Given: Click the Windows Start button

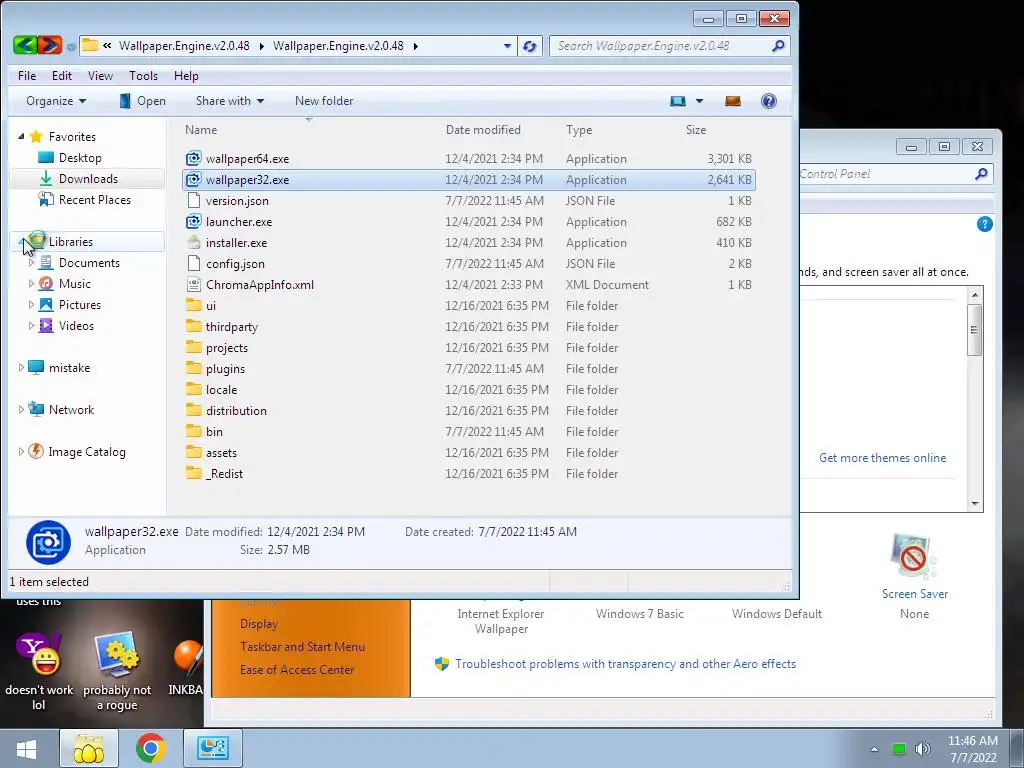Looking at the screenshot, I should (x=26, y=748).
